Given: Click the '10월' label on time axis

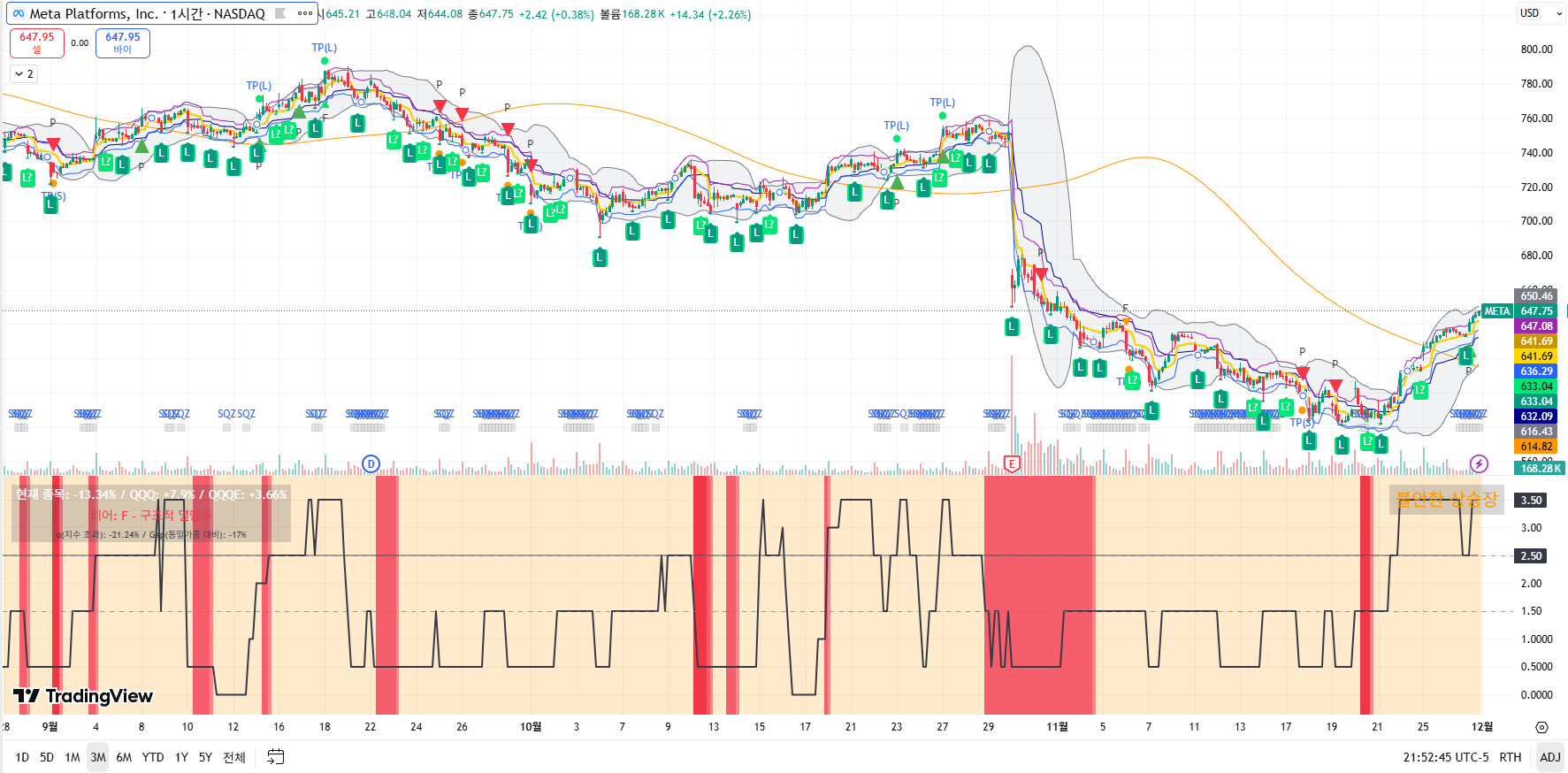Looking at the screenshot, I should 531,727.
